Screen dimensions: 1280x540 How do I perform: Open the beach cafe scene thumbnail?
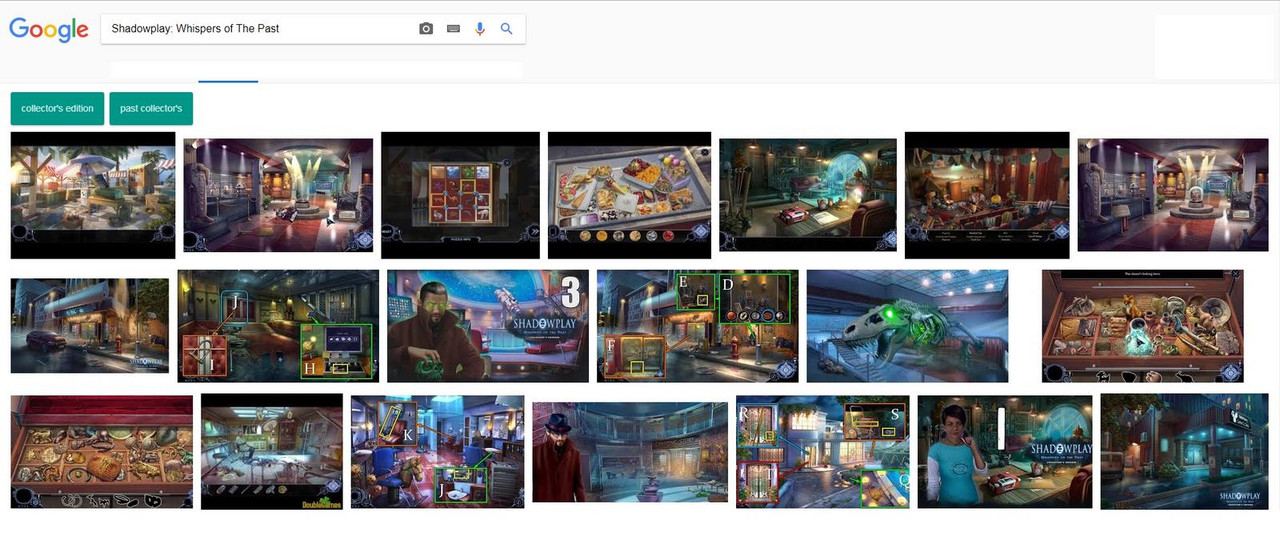pos(93,195)
